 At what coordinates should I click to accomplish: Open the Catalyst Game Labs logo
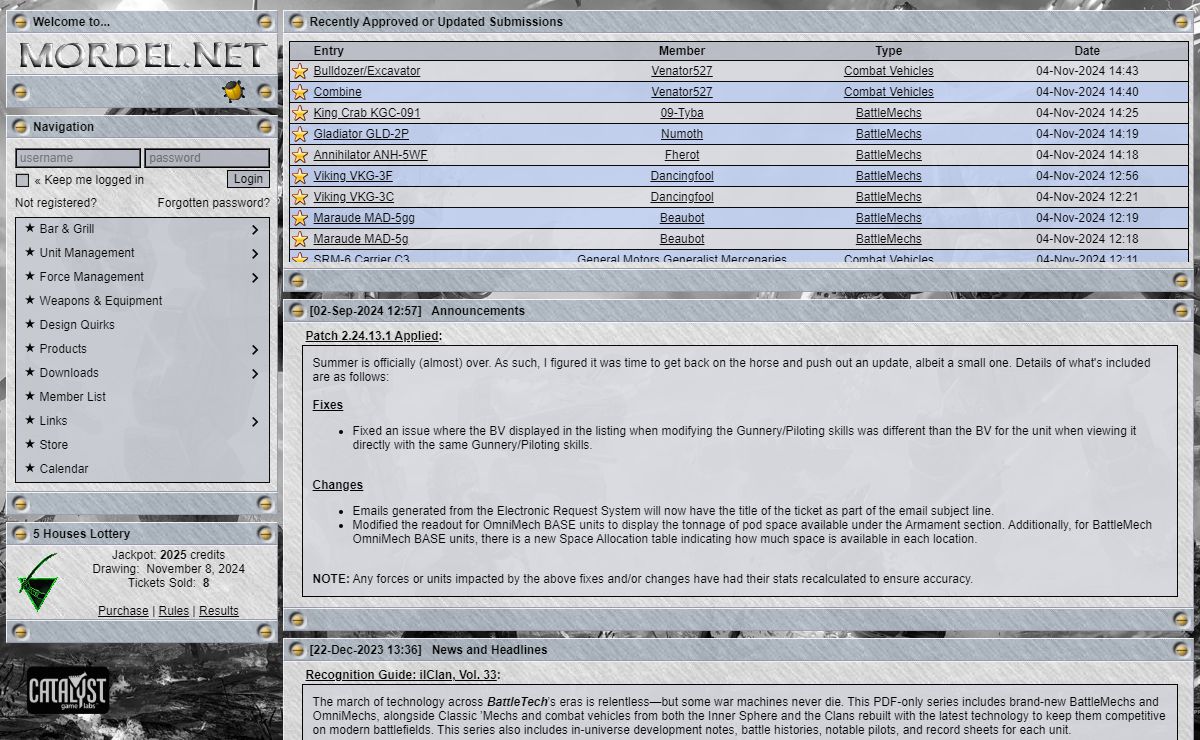coord(67,691)
